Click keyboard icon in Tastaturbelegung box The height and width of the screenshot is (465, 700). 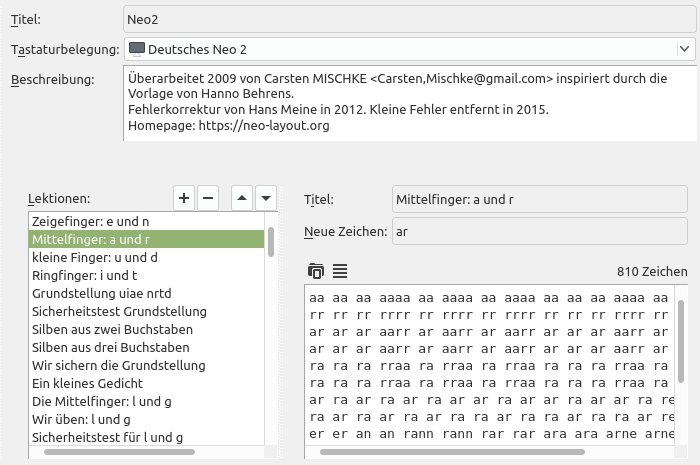[137, 49]
